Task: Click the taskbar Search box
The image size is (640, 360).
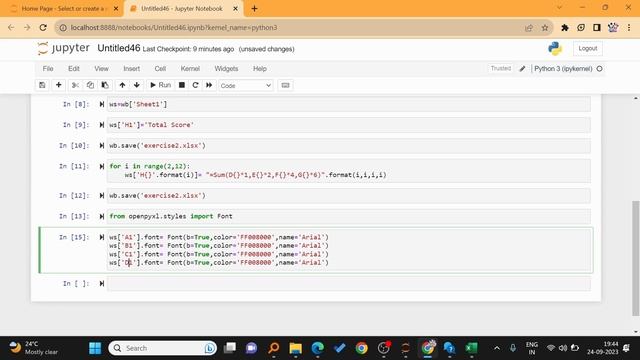Action: tap(162, 348)
